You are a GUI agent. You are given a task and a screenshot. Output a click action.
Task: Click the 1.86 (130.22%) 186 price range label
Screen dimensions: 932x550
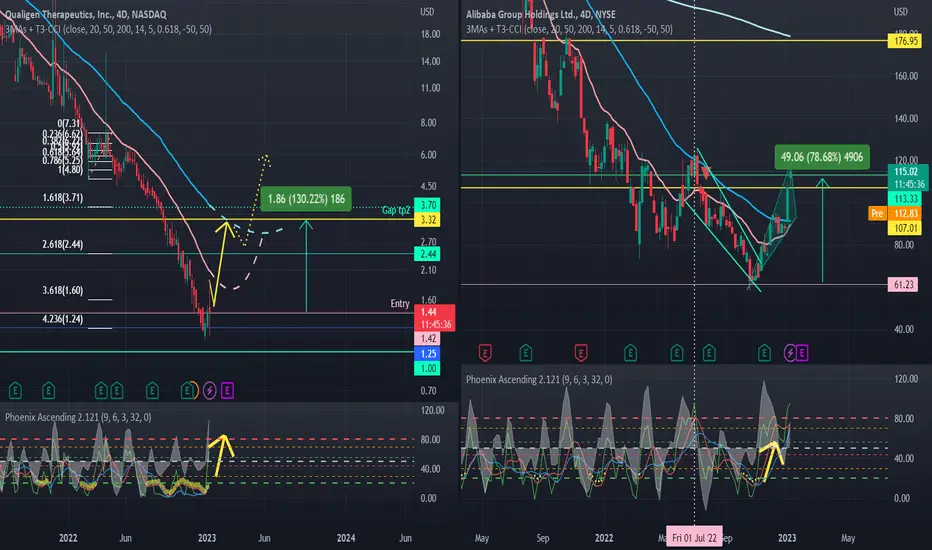pos(306,199)
